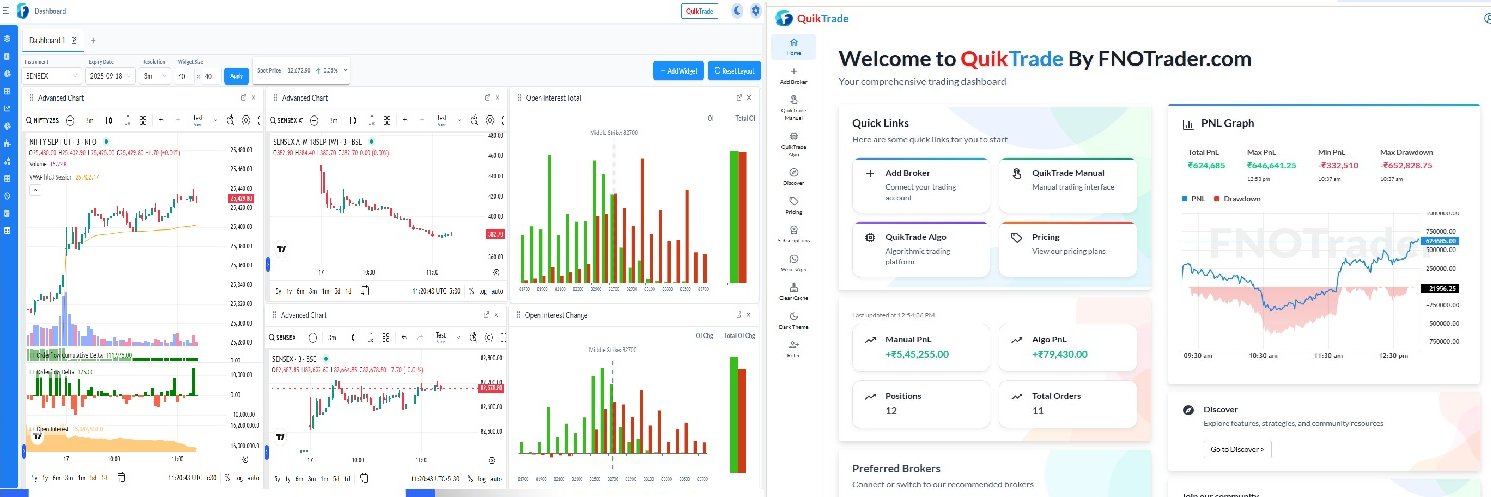Open the hamburger menu in Dashboard window
This screenshot has width=1491, height=497.
6,11
